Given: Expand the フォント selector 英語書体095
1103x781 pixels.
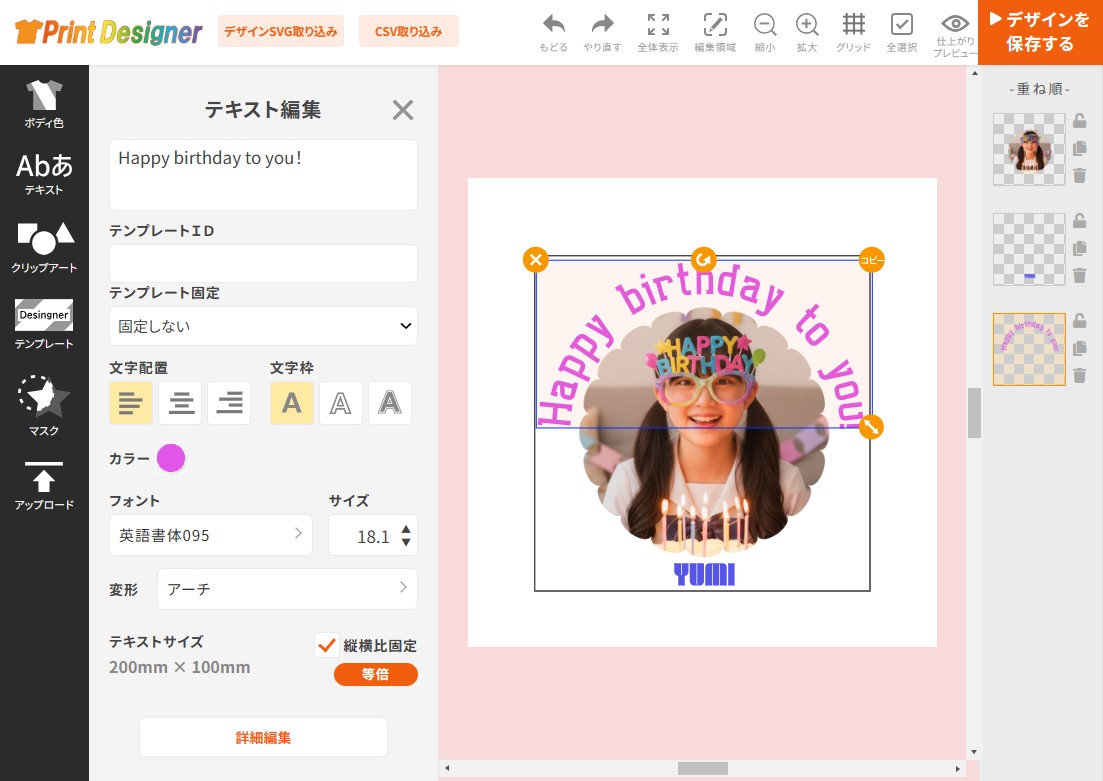Looking at the screenshot, I should click(211, 535).
